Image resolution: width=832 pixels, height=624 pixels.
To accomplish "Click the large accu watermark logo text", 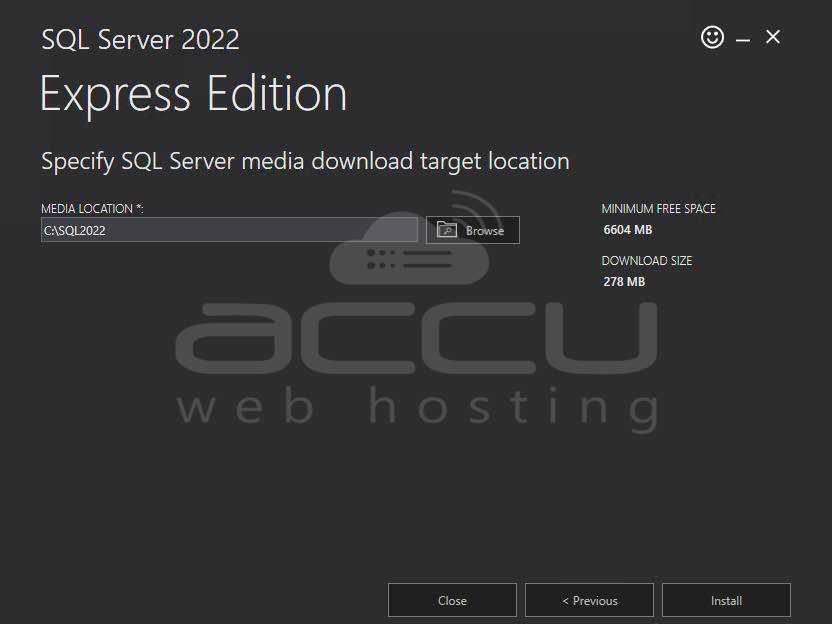I will [x=415, y=338].
